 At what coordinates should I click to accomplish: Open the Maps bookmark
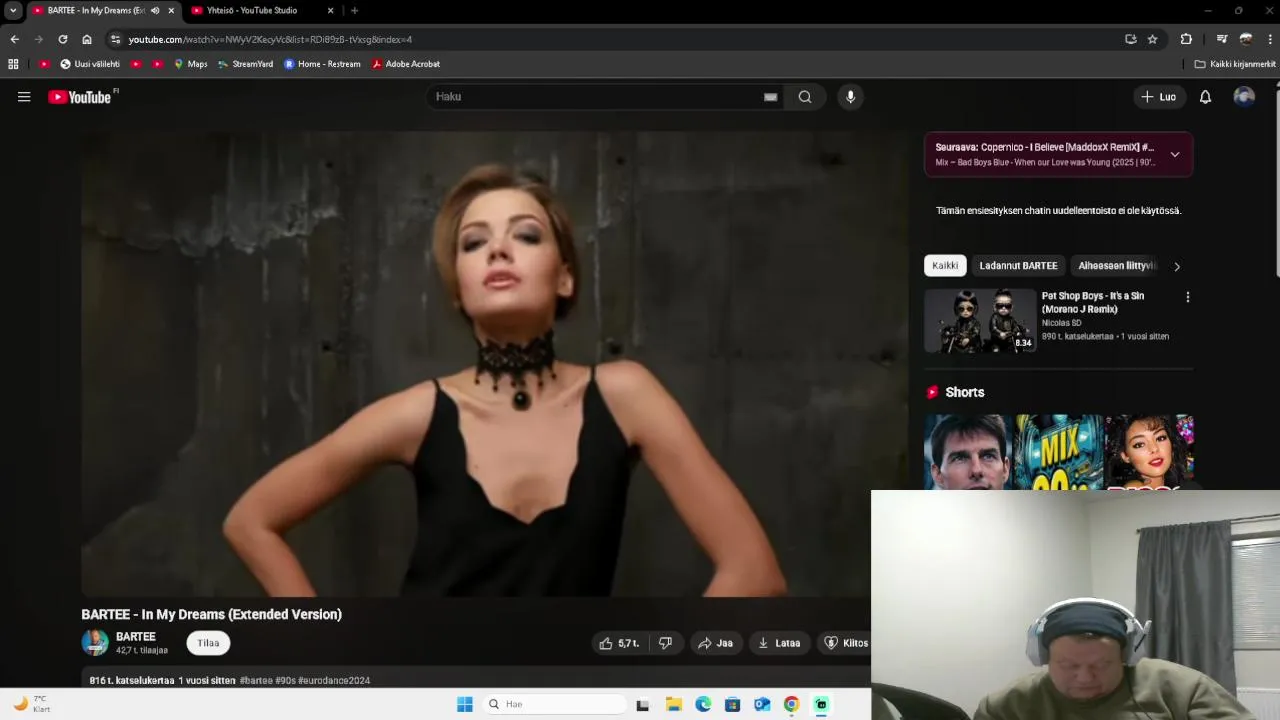coord(190,64)
